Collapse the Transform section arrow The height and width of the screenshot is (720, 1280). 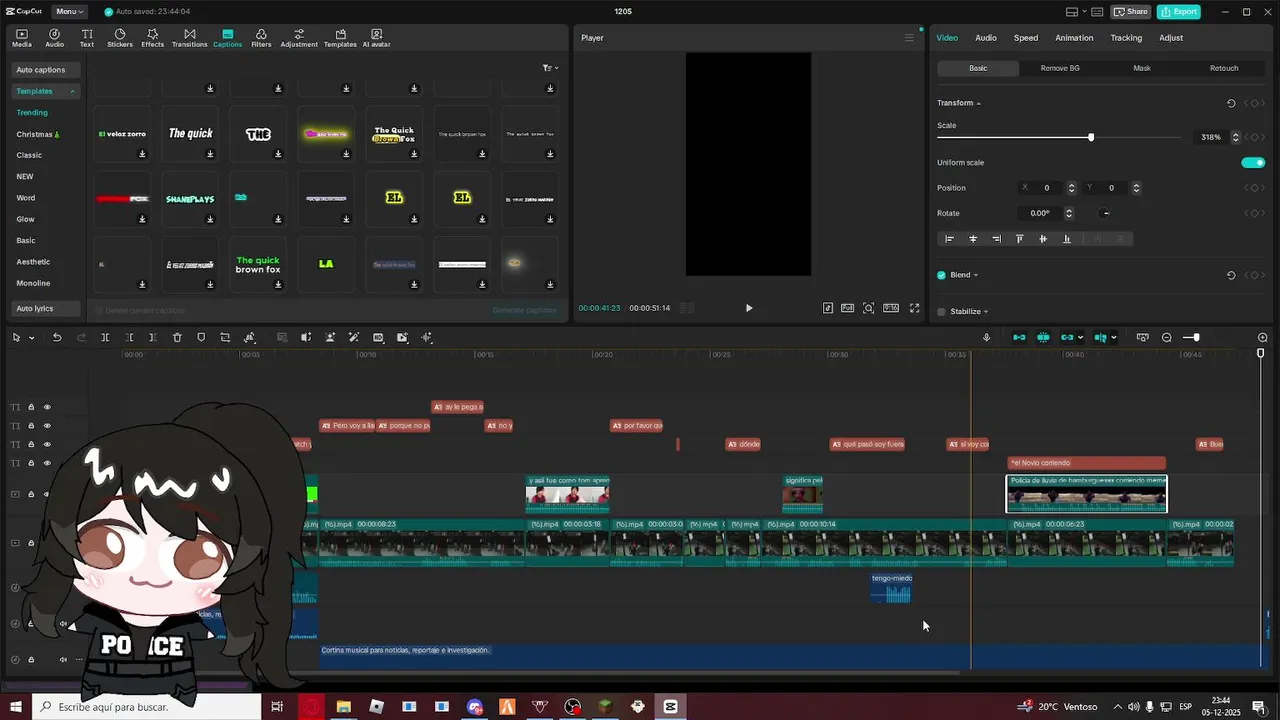point(978,104)
